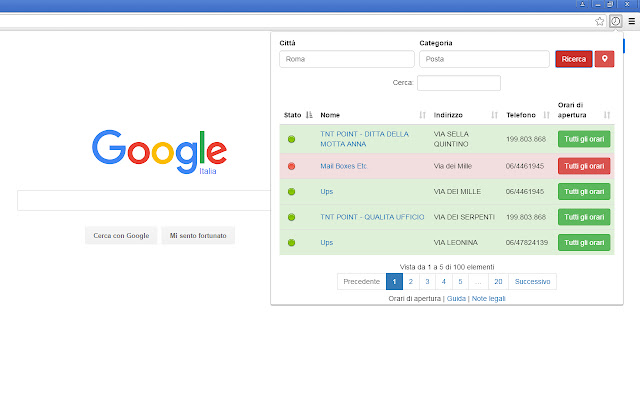Select page 1 in pagination

tap(394, 282)
